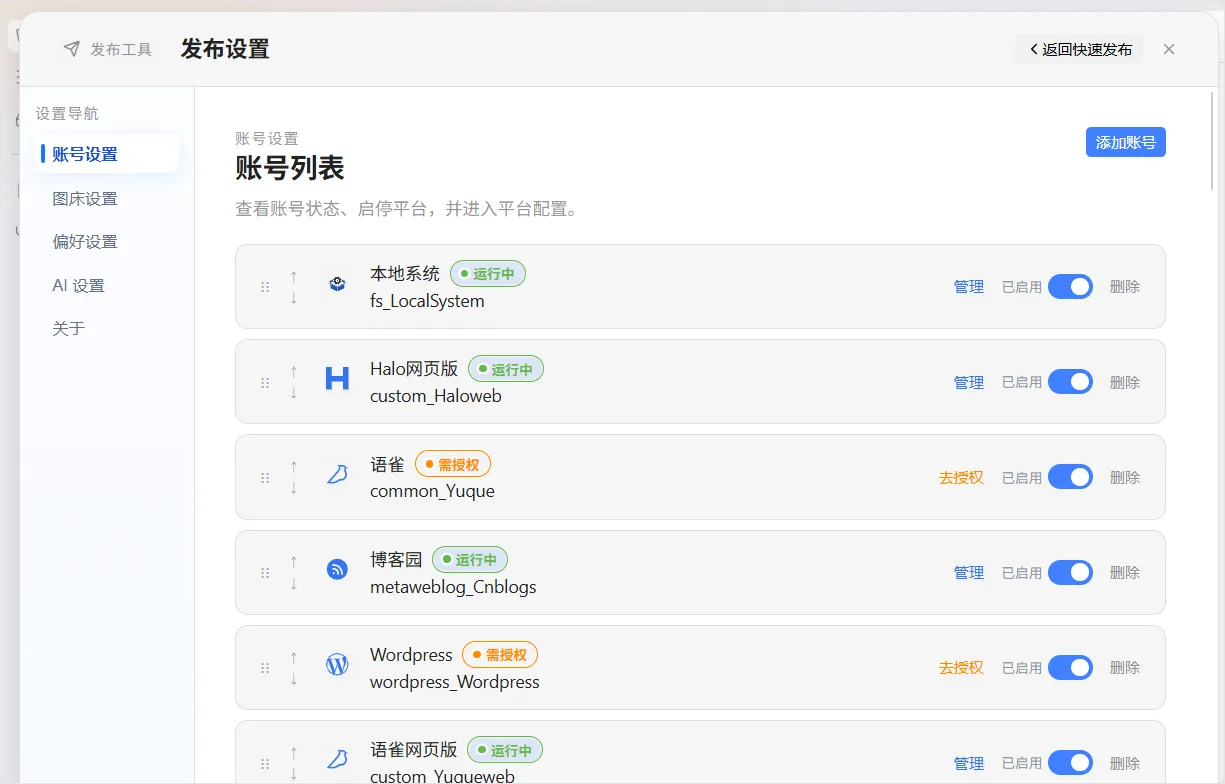Click the metaweblog_Cnblogs text
Viewport: 1225px width, 784px height.
pyautogui.click(x=453, y=587)
